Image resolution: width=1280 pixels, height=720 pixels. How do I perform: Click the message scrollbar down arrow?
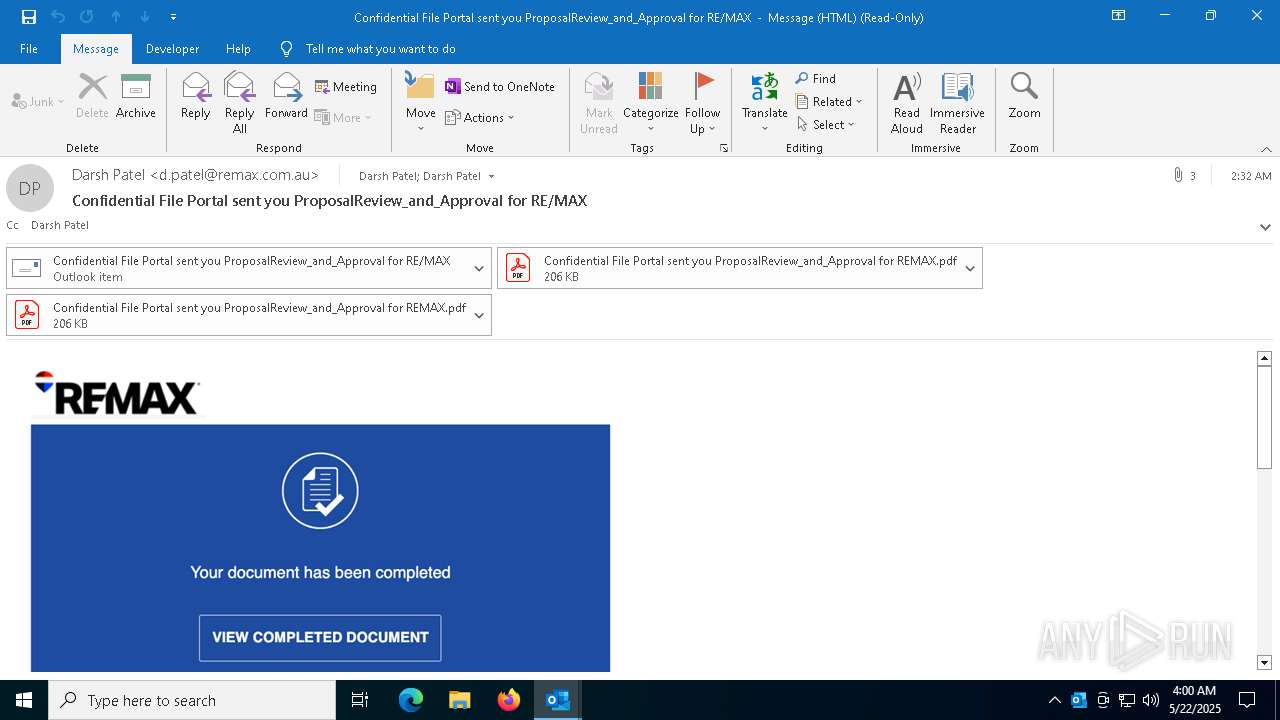click(x=1264, y=662)
